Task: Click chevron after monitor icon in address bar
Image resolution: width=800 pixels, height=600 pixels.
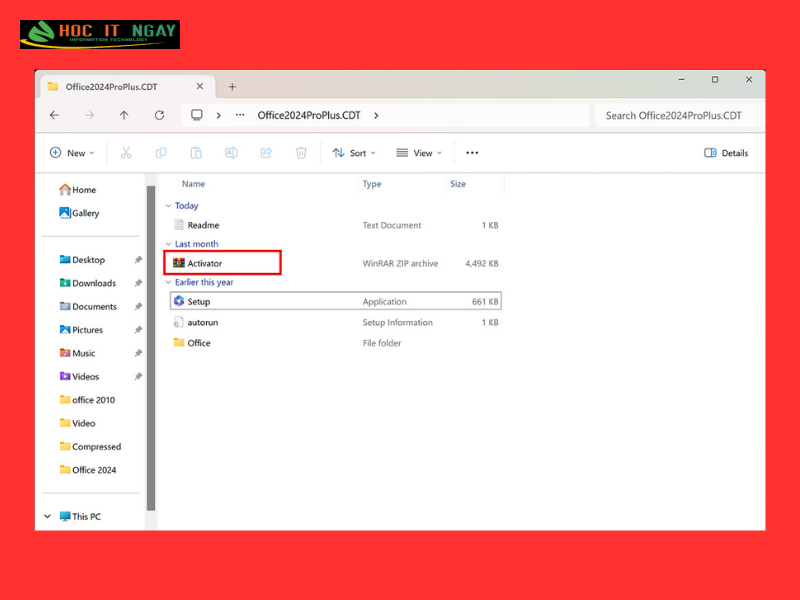Action: (218, 115)
